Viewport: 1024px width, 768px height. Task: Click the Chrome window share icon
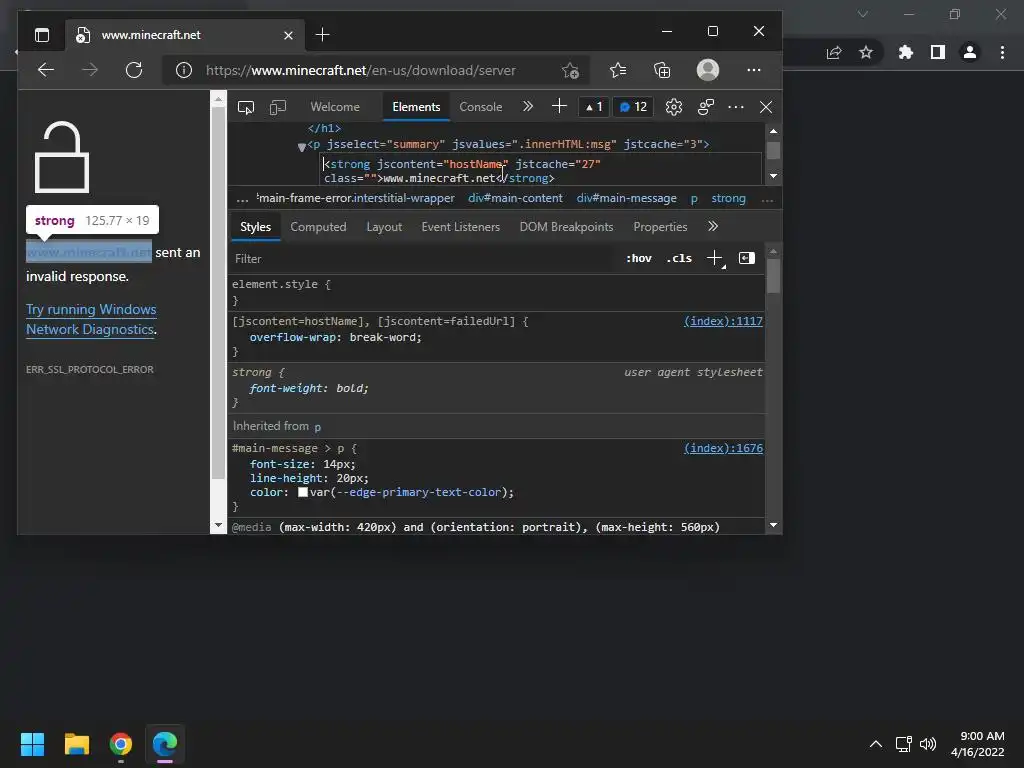[x=834, y=52]
